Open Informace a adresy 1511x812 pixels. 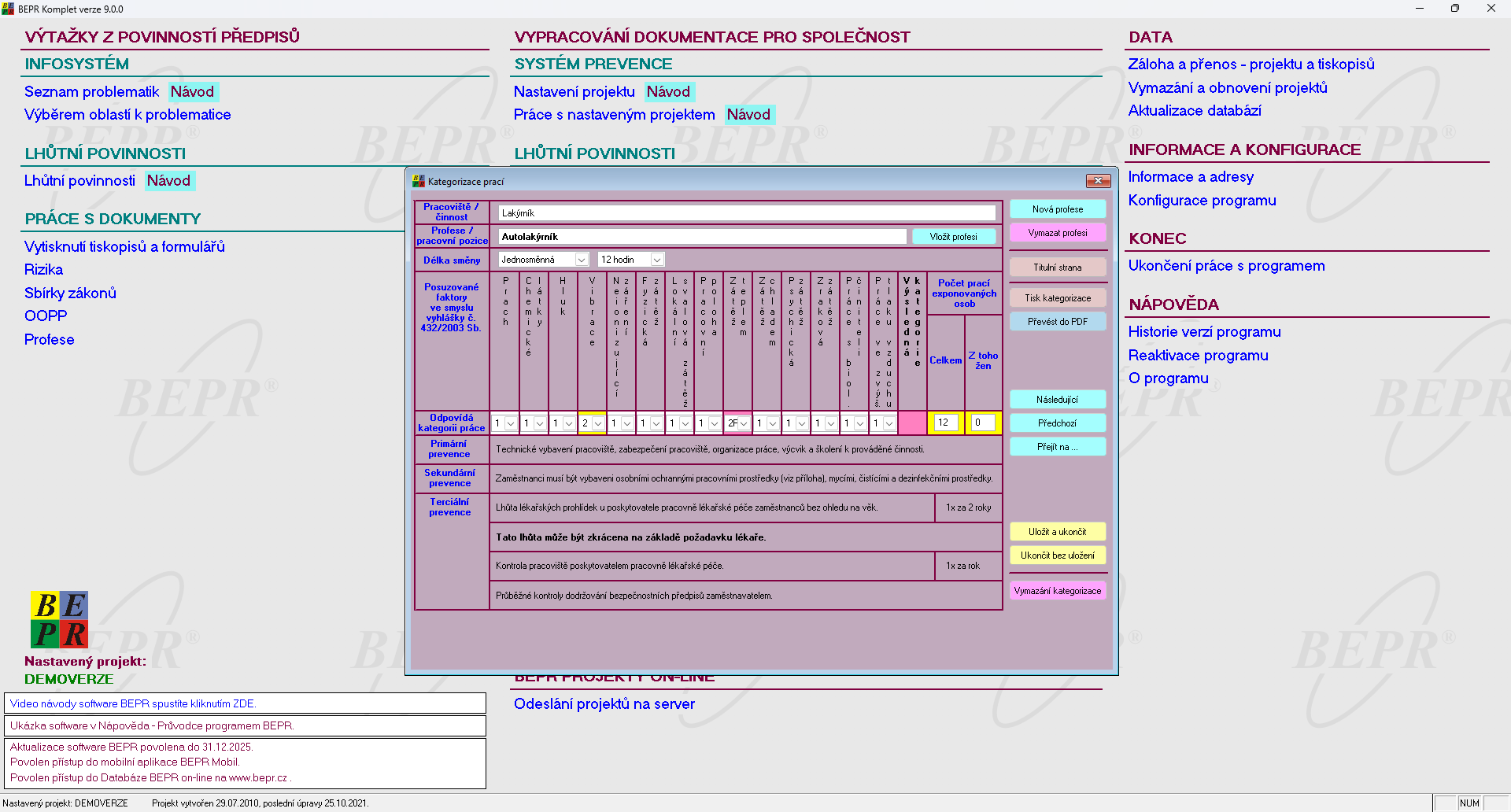(1191, 177)
